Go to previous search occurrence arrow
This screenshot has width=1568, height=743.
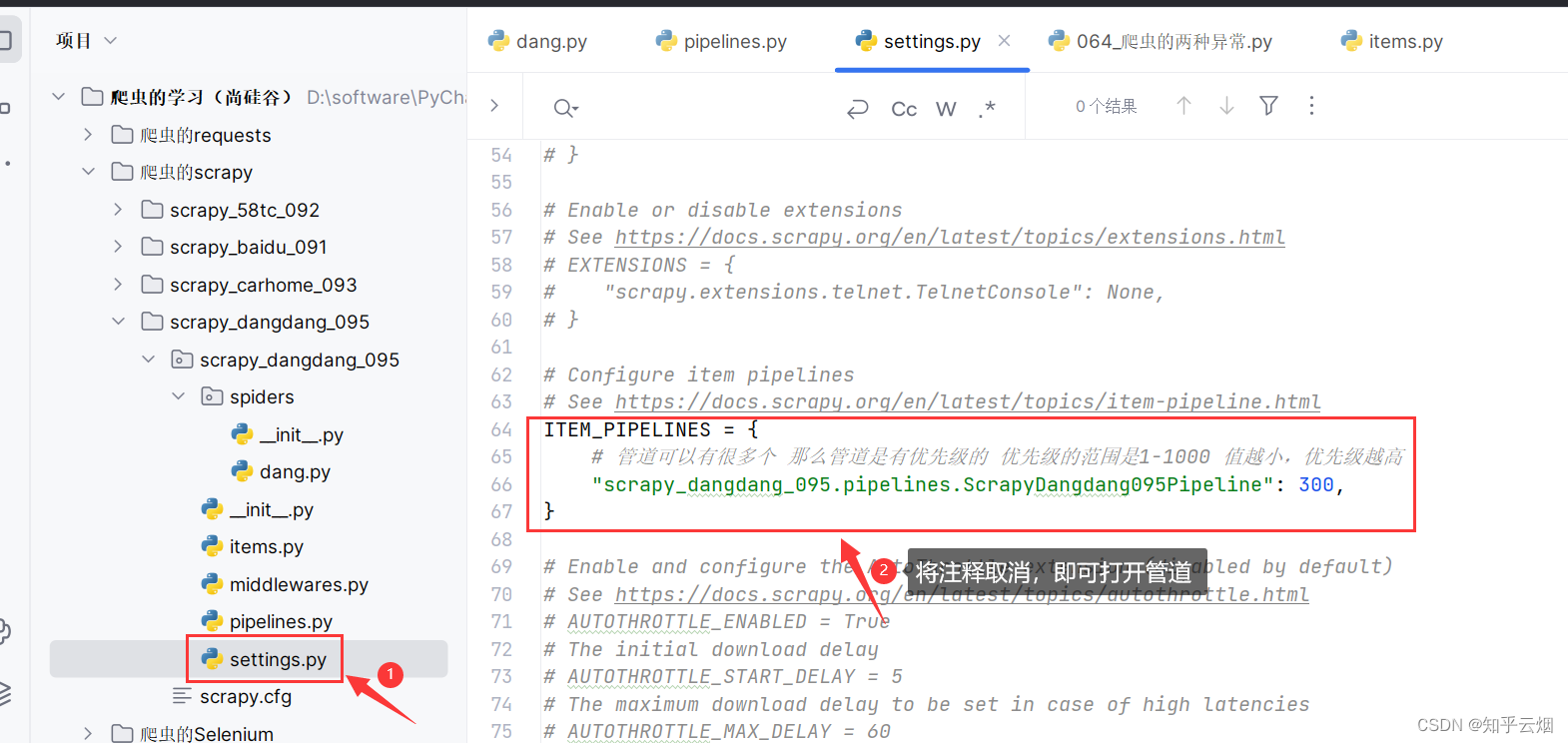coord(1183,106)
